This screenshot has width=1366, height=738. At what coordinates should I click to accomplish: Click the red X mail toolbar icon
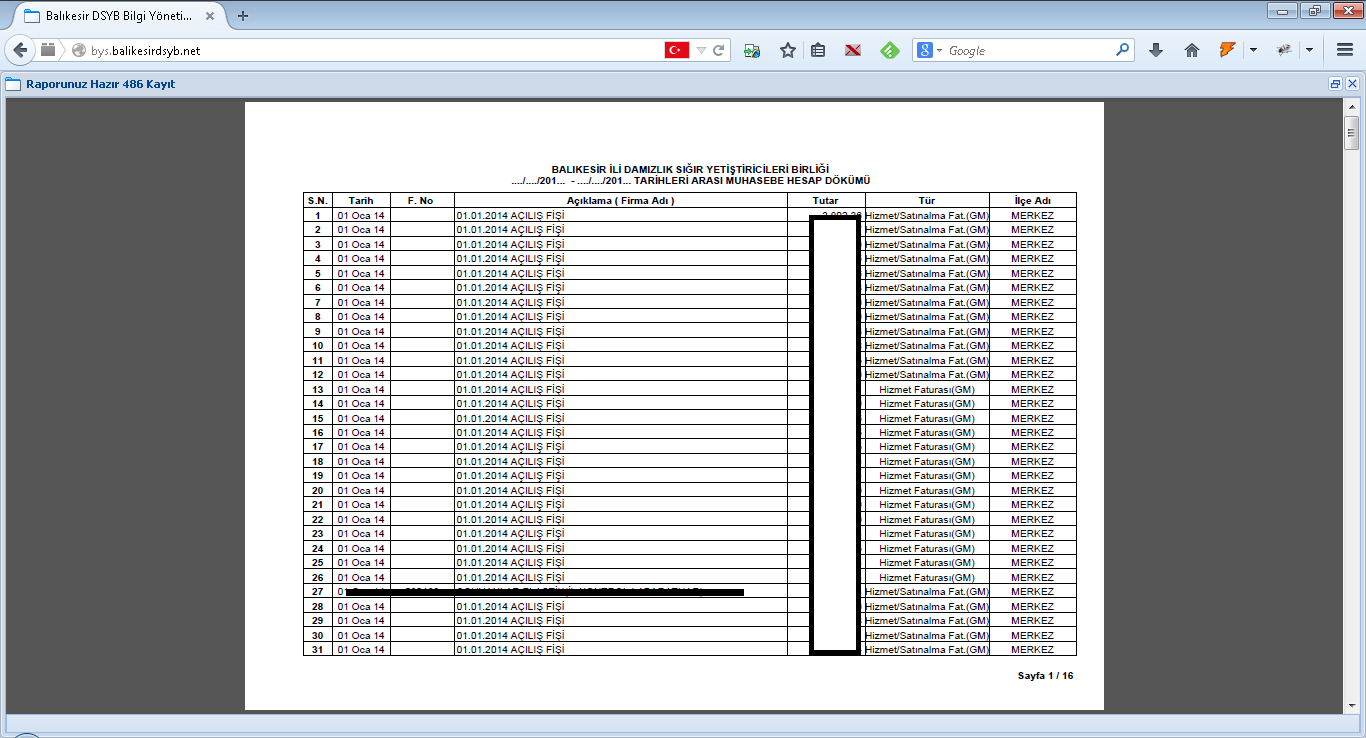point(852,50)
